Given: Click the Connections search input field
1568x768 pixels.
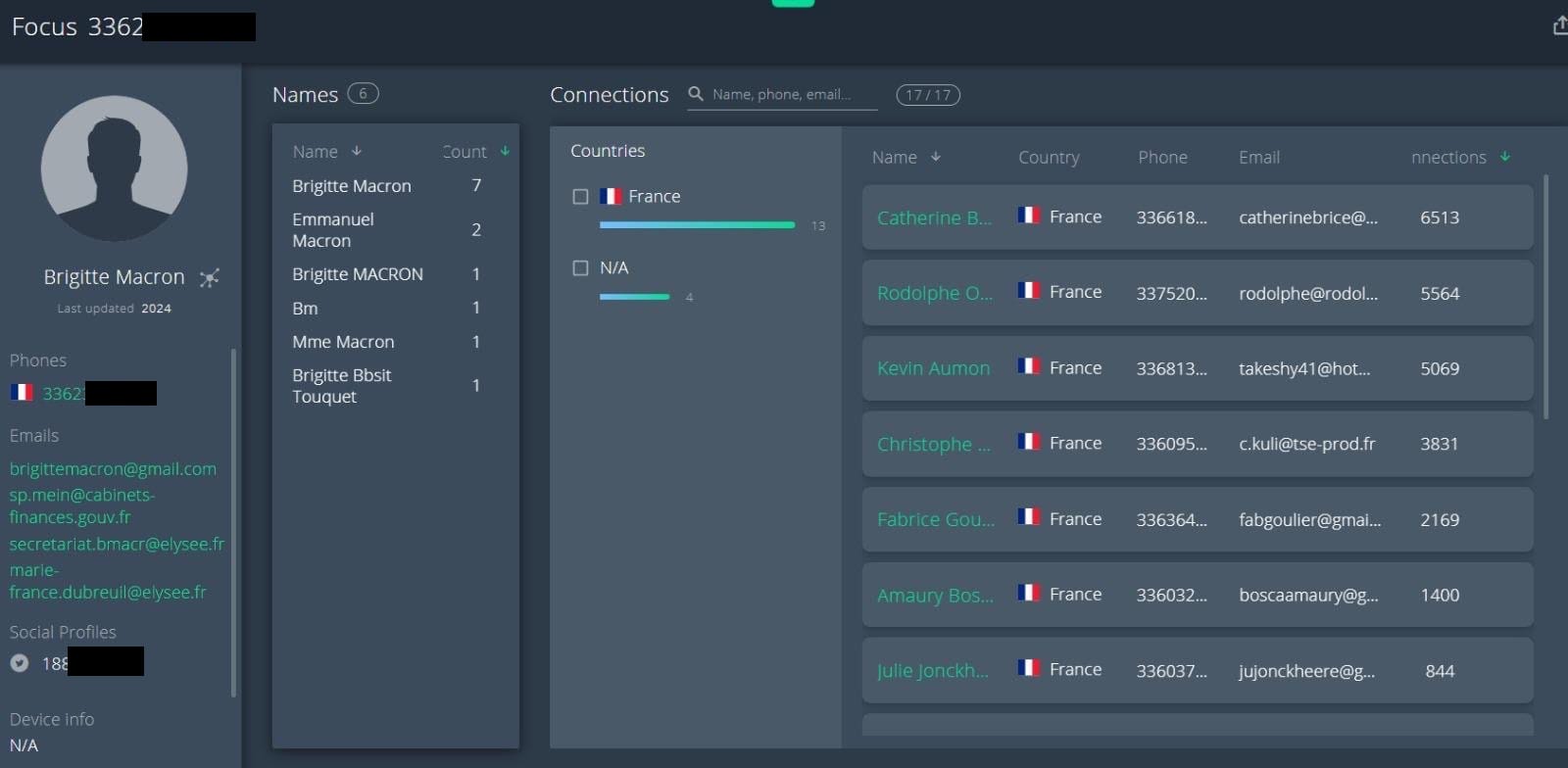Looking at the screenshot, I should [789, 95].
